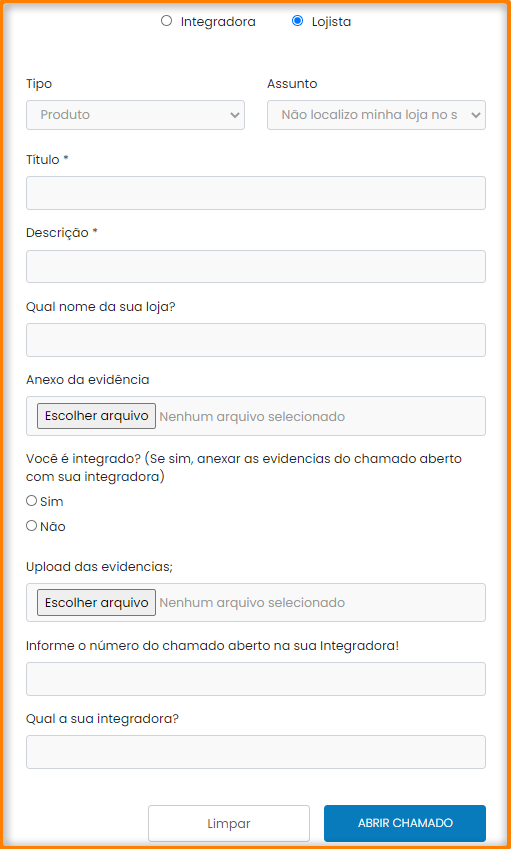The width and height of the screenshot is (511, 849).
Task: Click the 'Qual a sua integradora' input
Action: pyautogui.click(x=256, y=752)
